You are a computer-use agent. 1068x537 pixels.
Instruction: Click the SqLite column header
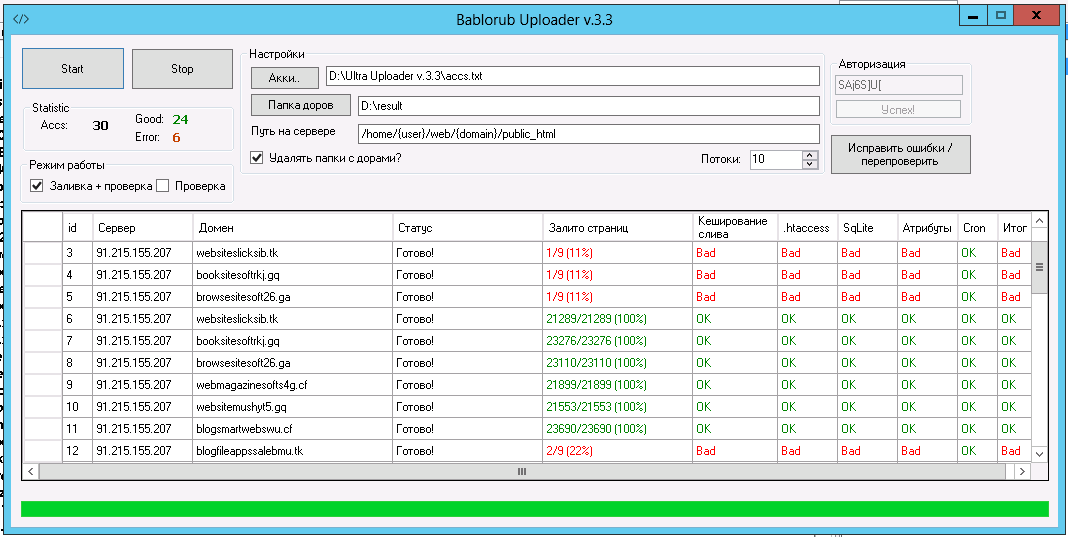[x=867, y=228]
